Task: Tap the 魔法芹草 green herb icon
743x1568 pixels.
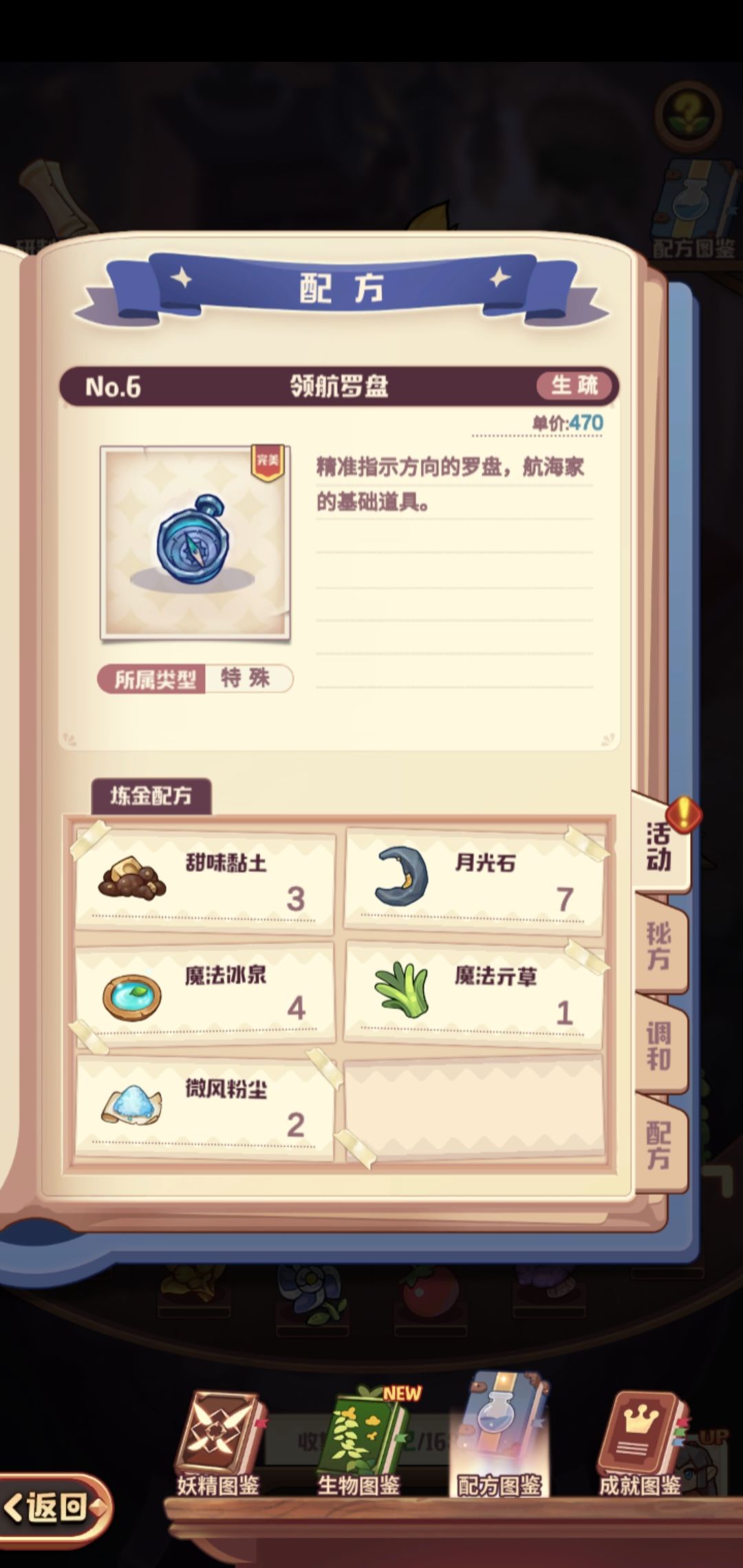Action: pyautogui.click(x=402, y=990)
